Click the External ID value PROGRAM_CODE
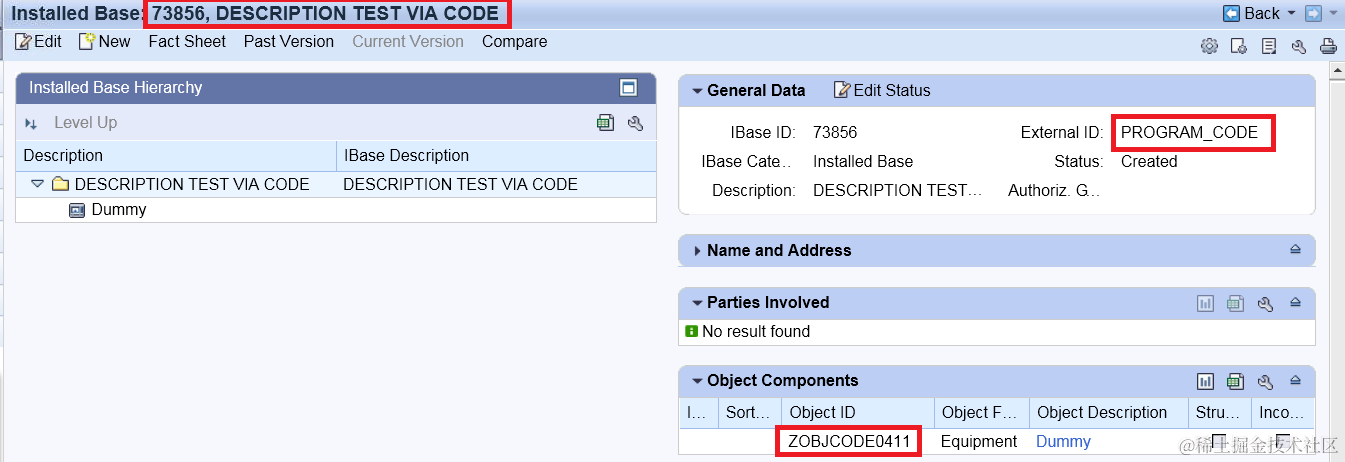The width and height of the screenshot is (1345, 462). tap(1189, 132)
